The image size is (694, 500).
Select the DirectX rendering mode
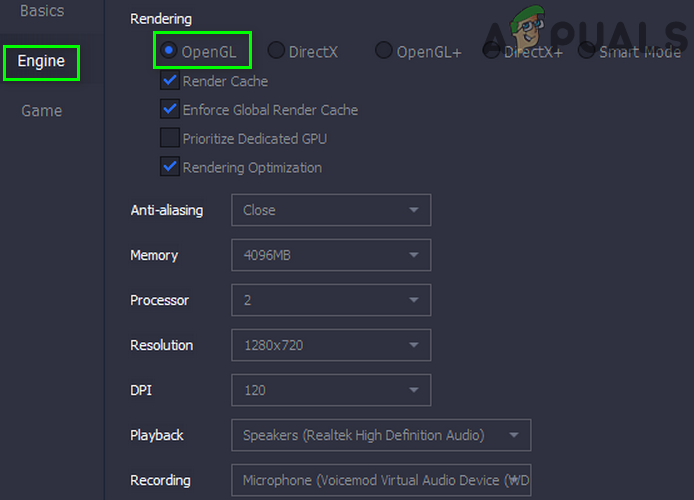point(275,51)
